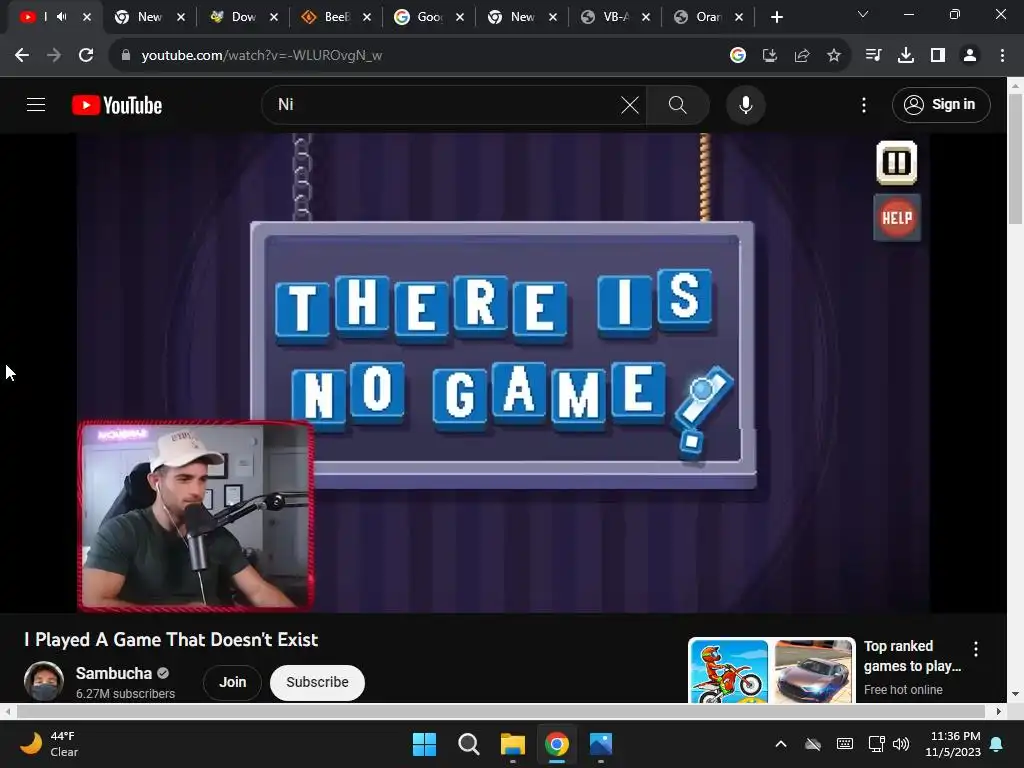Image resolution: width=1024 pixels, height=768 pixels.
Task: Open the tab search chevron
Action: pyautogui.click(x=863, y=14)
